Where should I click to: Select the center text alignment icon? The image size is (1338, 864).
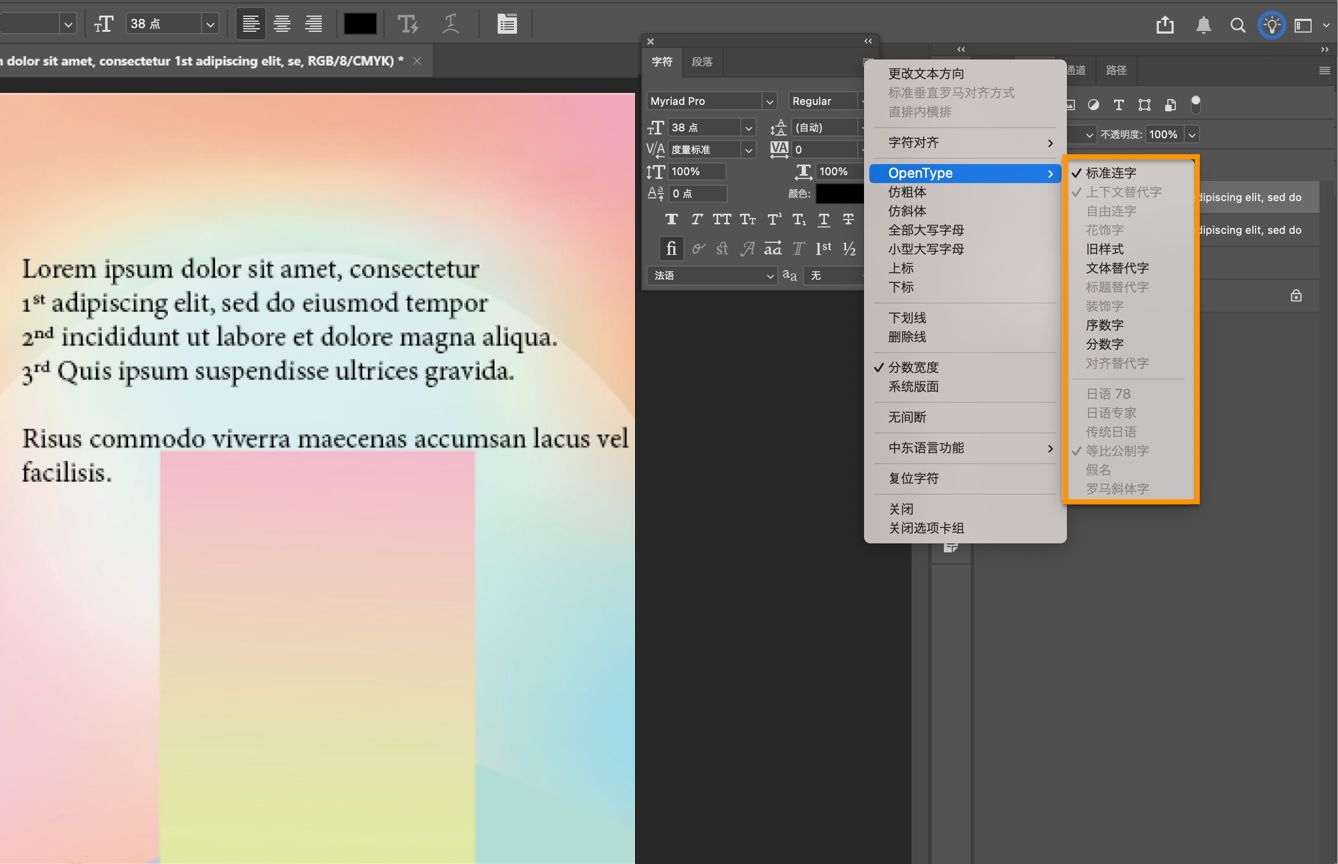[282, 23]
